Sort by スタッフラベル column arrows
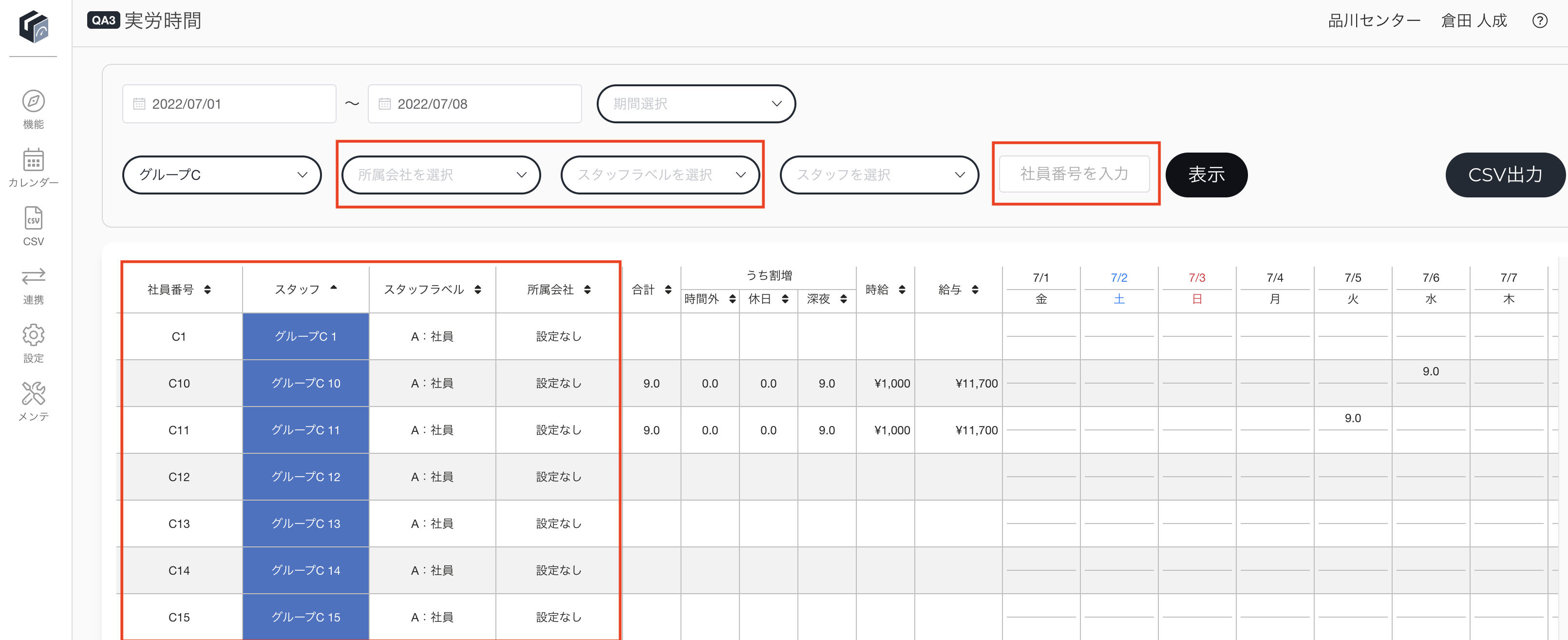 pos(478,289)
